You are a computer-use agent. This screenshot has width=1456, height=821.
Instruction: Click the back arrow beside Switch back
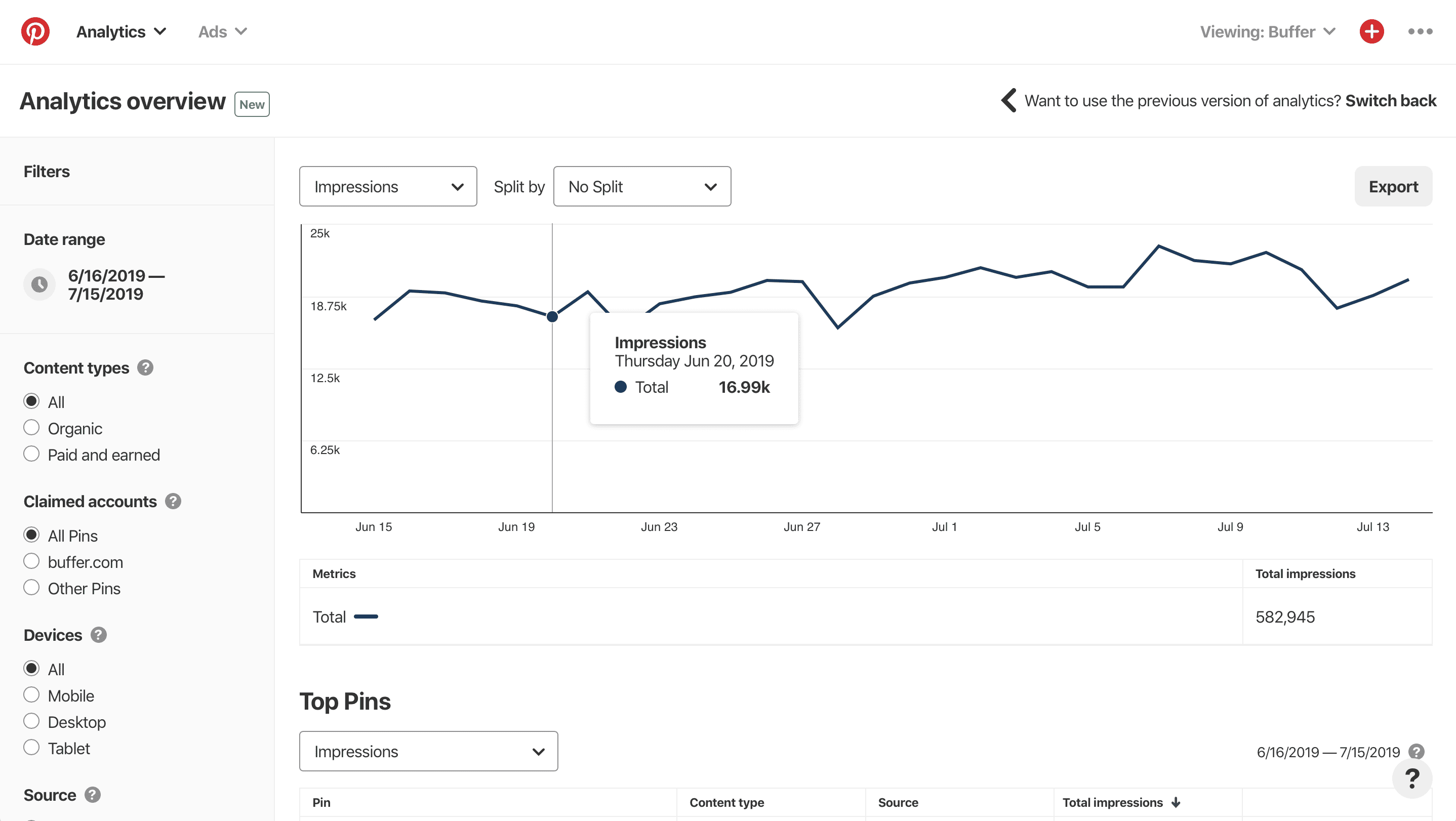point(1009,101)
